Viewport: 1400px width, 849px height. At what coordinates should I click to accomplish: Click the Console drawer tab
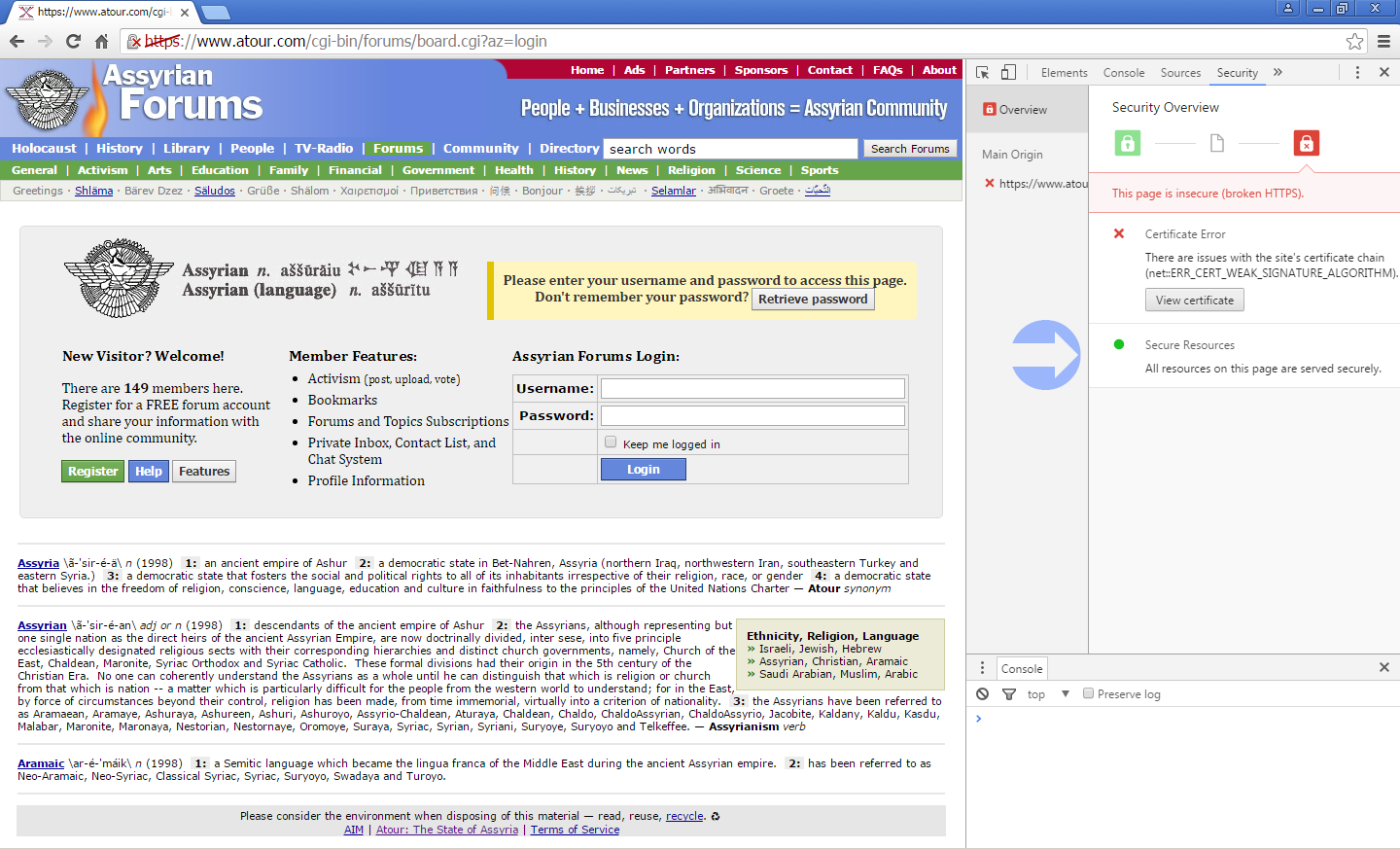pyautogui.click(x=1022, y=668)
